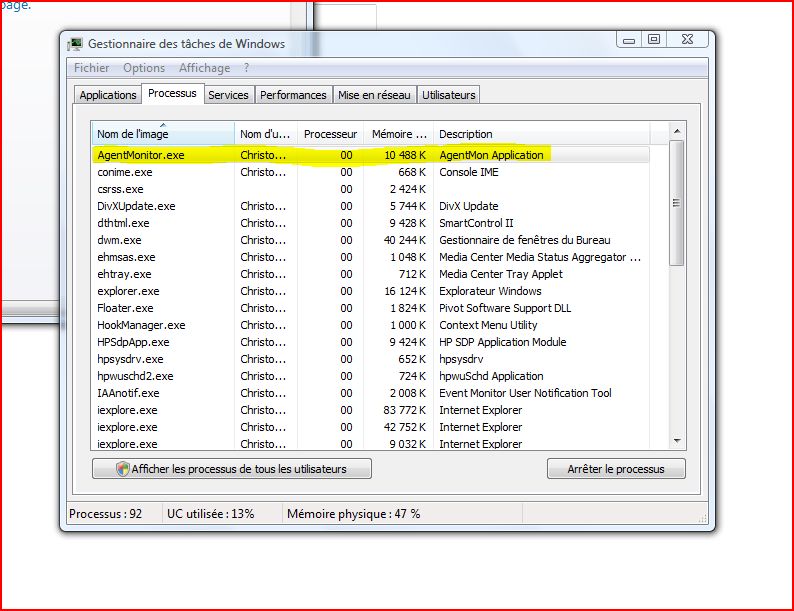The width and height of the screenshot is (794, 611).
Task: Click the shield icon on Afficher button
Action: tap(123, 469)
